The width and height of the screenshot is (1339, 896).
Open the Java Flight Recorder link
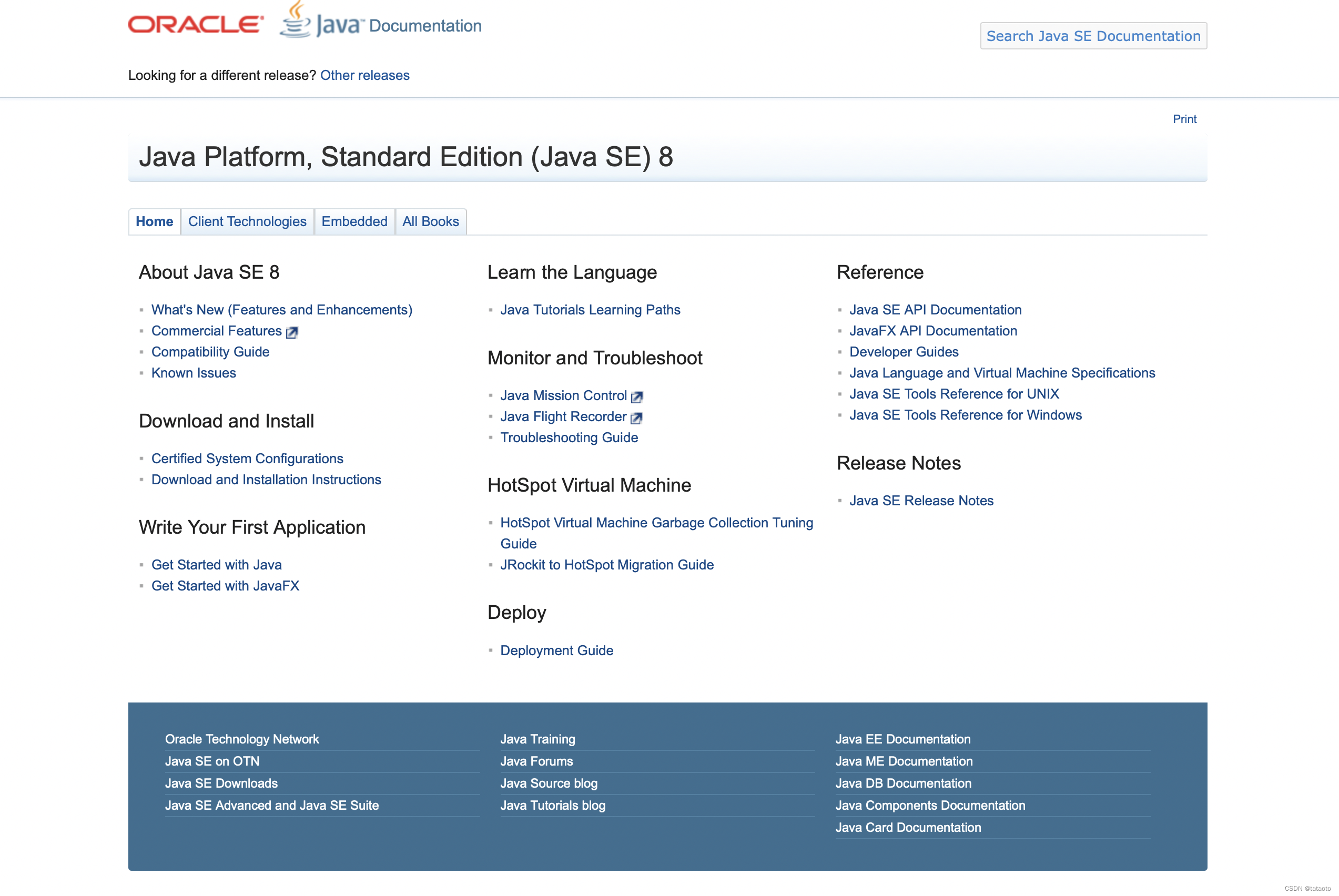563,416
